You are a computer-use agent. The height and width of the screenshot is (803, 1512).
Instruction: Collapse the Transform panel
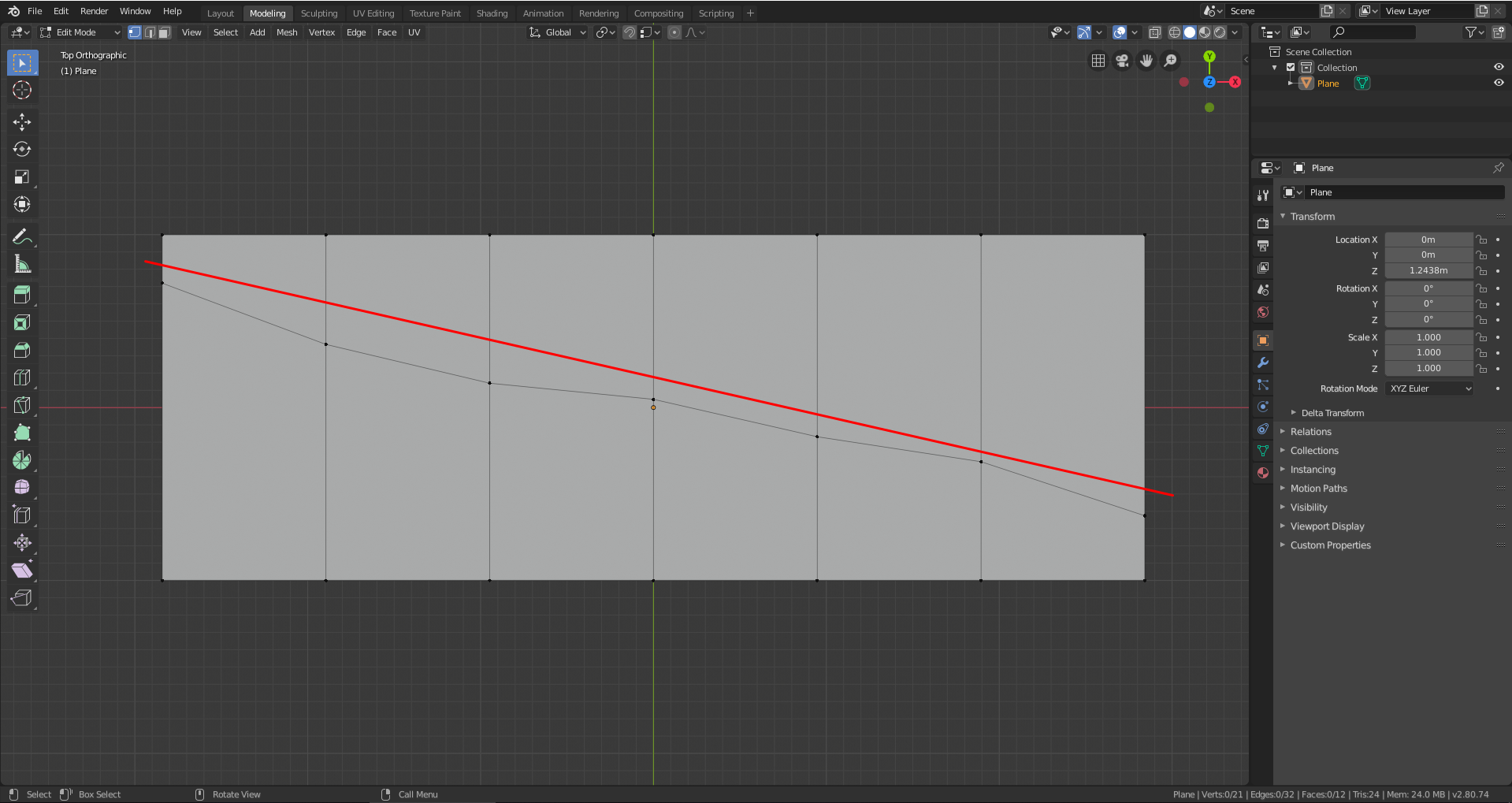(x=1312, y=216)
